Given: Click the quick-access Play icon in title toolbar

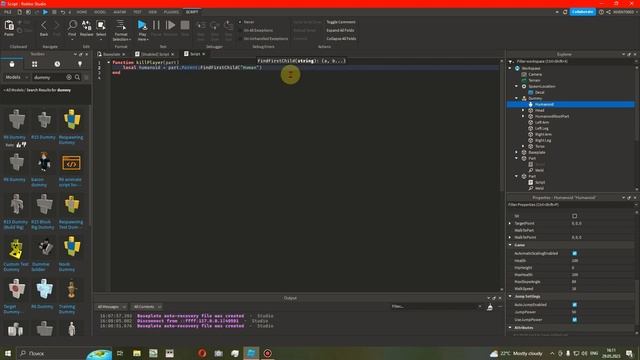Looking at the screenshot, I should (45, 12).
